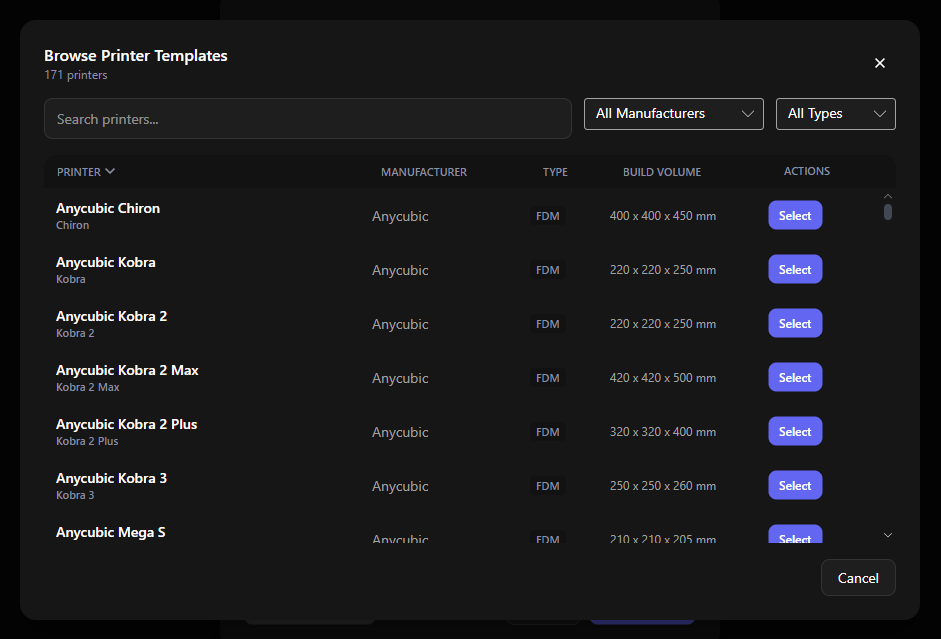Click the FDM badge in the Chiron row
941x639 pixels.
547,216
